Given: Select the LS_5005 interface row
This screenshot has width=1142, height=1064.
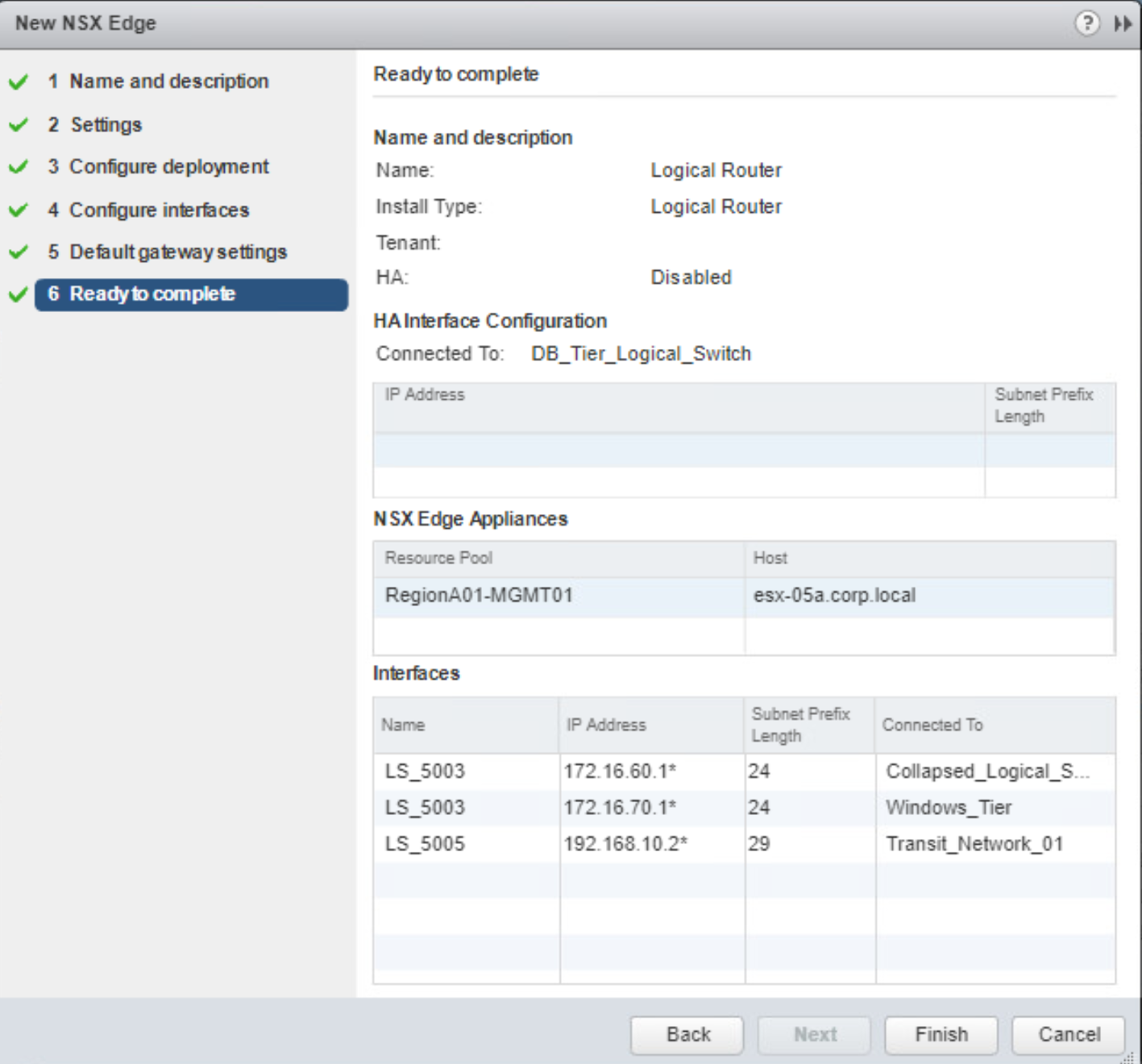Looking at the screenshot, I should (564, 844).
